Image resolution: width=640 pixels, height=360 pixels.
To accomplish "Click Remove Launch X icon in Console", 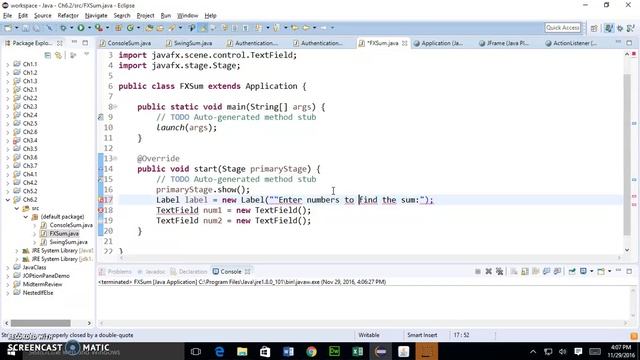I will point(489,271).
